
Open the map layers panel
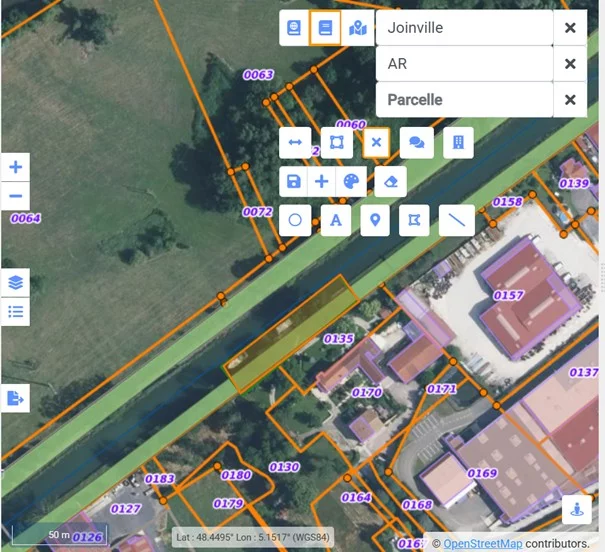point(15,283)
